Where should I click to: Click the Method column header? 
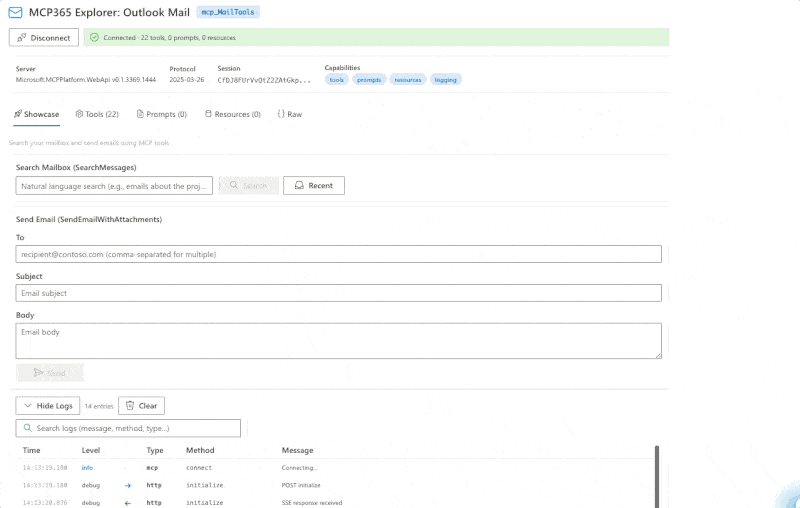click(200, 450)
